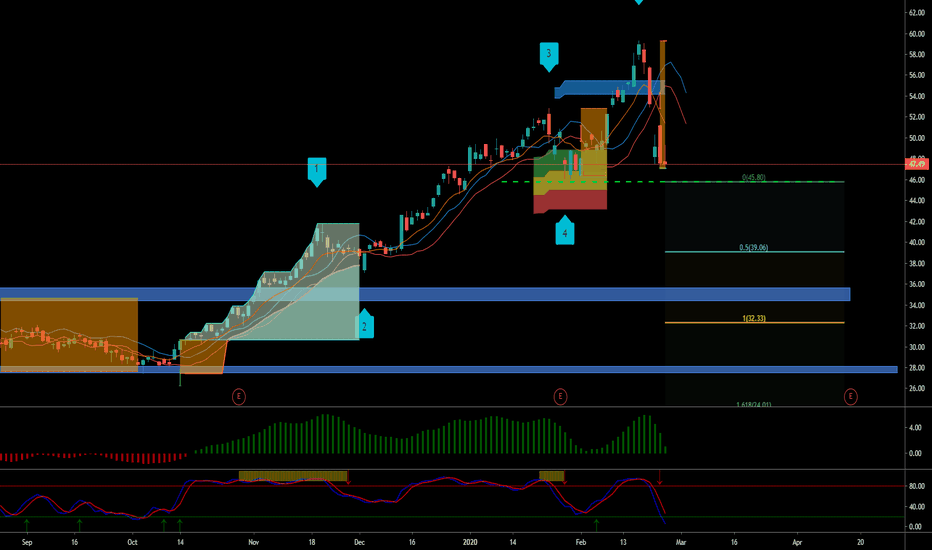Click the 42.00 price axis label

[x=917, y=222]
